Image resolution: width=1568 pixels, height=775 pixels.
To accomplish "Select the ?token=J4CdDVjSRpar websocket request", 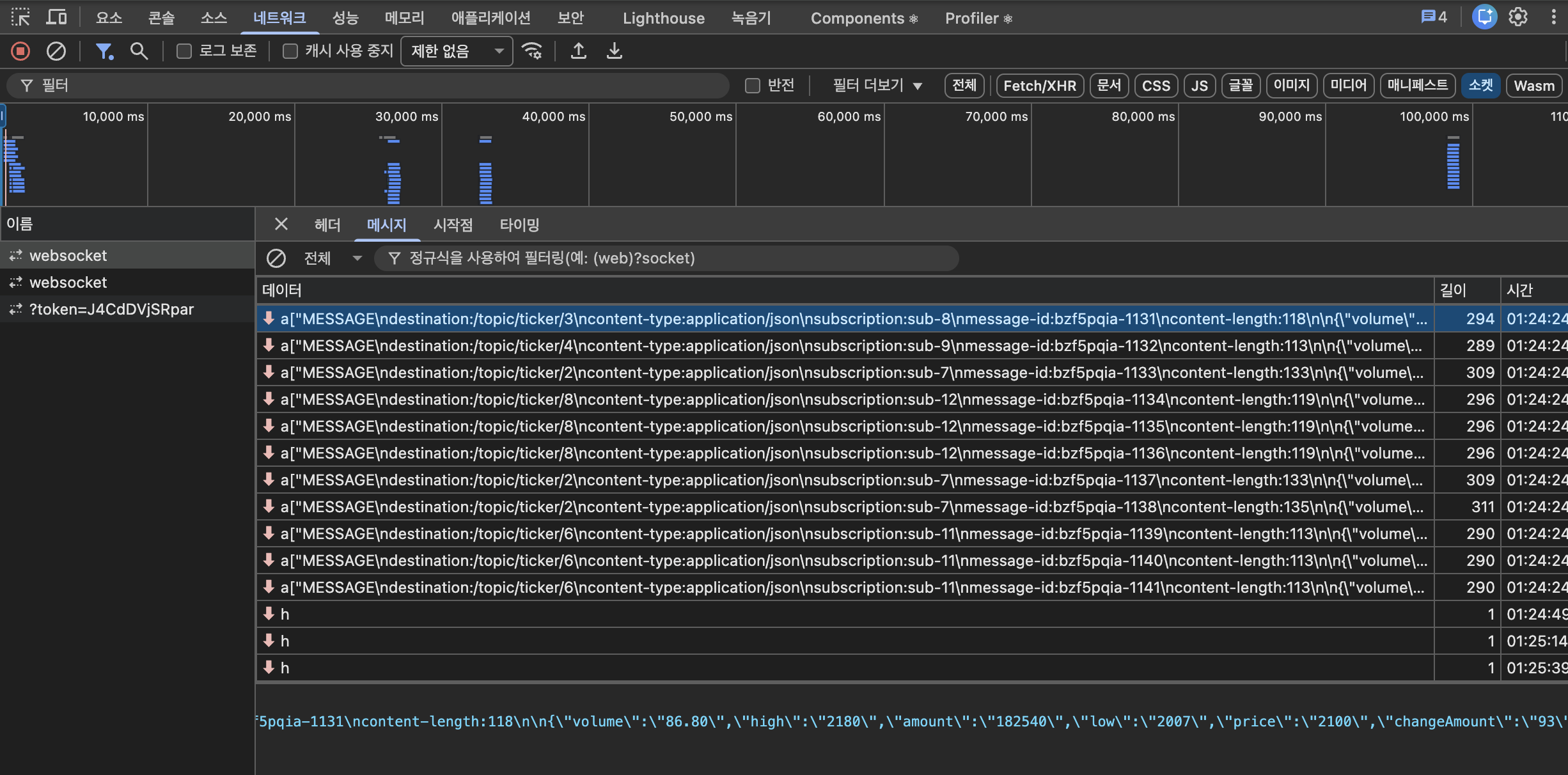I will click(111, 309).
